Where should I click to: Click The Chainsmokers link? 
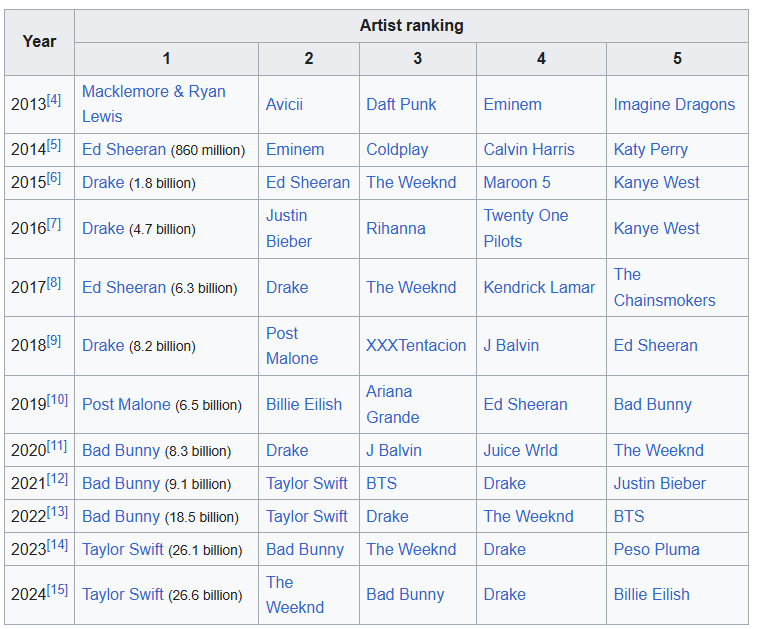coord(664,287)
